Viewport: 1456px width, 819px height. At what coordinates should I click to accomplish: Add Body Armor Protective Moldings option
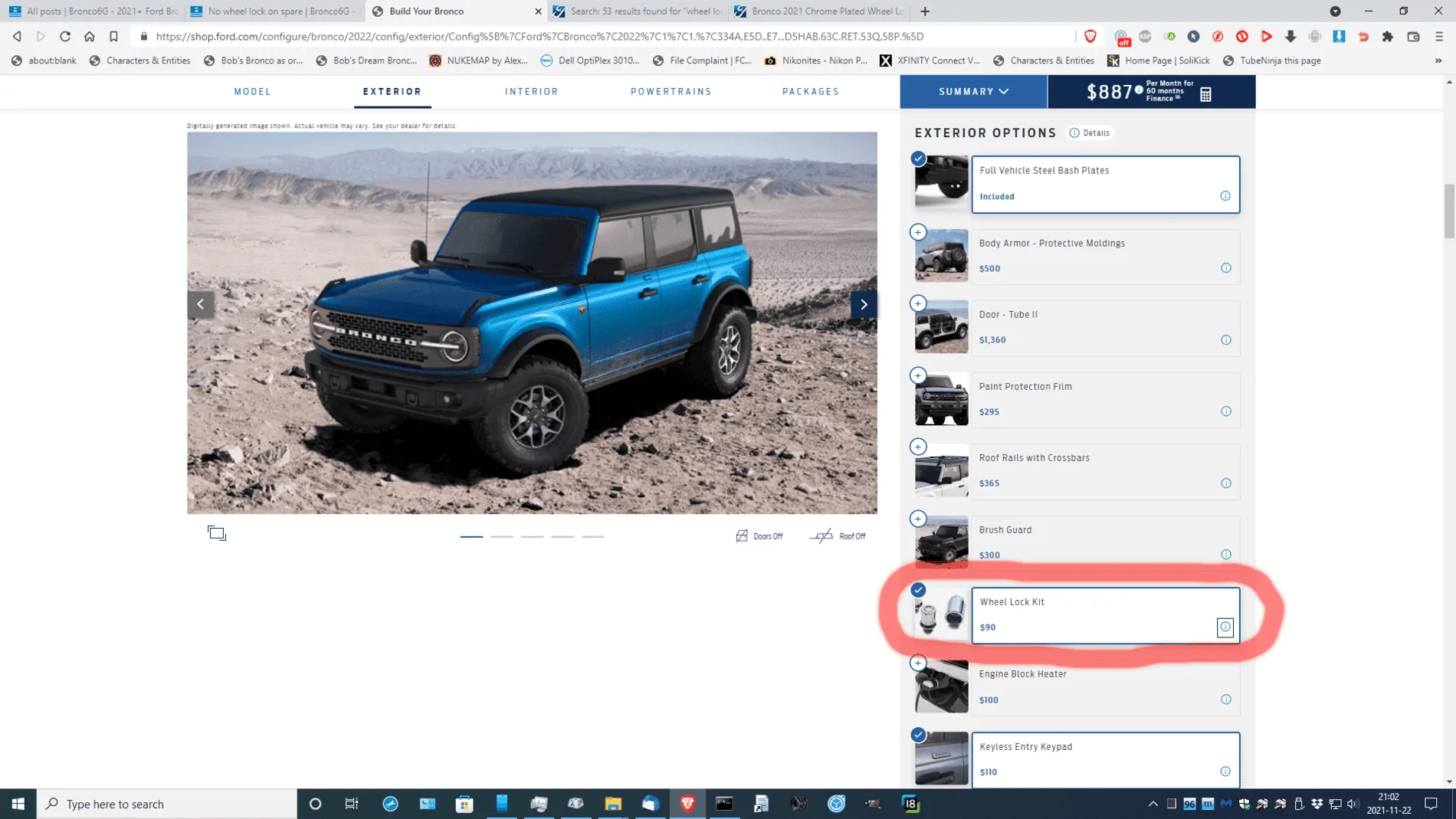[x=918, y=231]
